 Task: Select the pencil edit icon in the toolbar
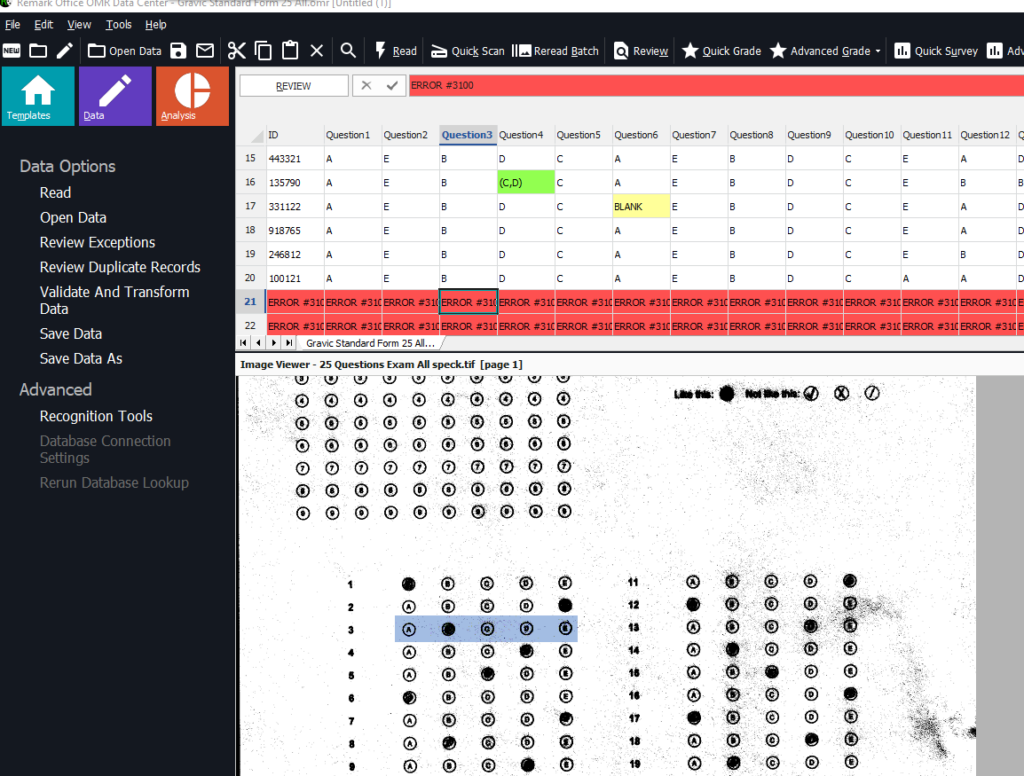tap(65, 50)
